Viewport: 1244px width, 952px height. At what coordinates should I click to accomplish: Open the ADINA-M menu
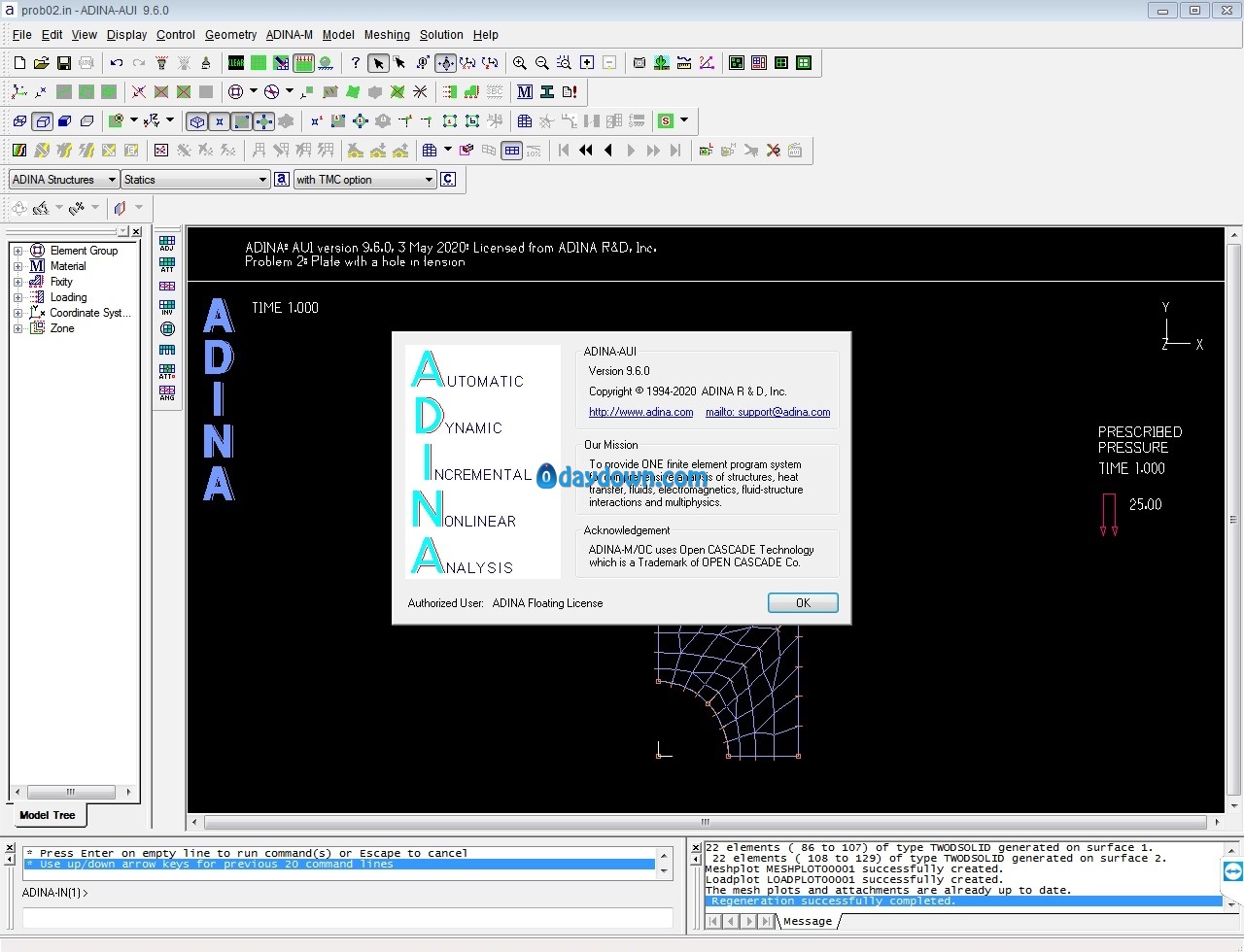click(289, 35)
